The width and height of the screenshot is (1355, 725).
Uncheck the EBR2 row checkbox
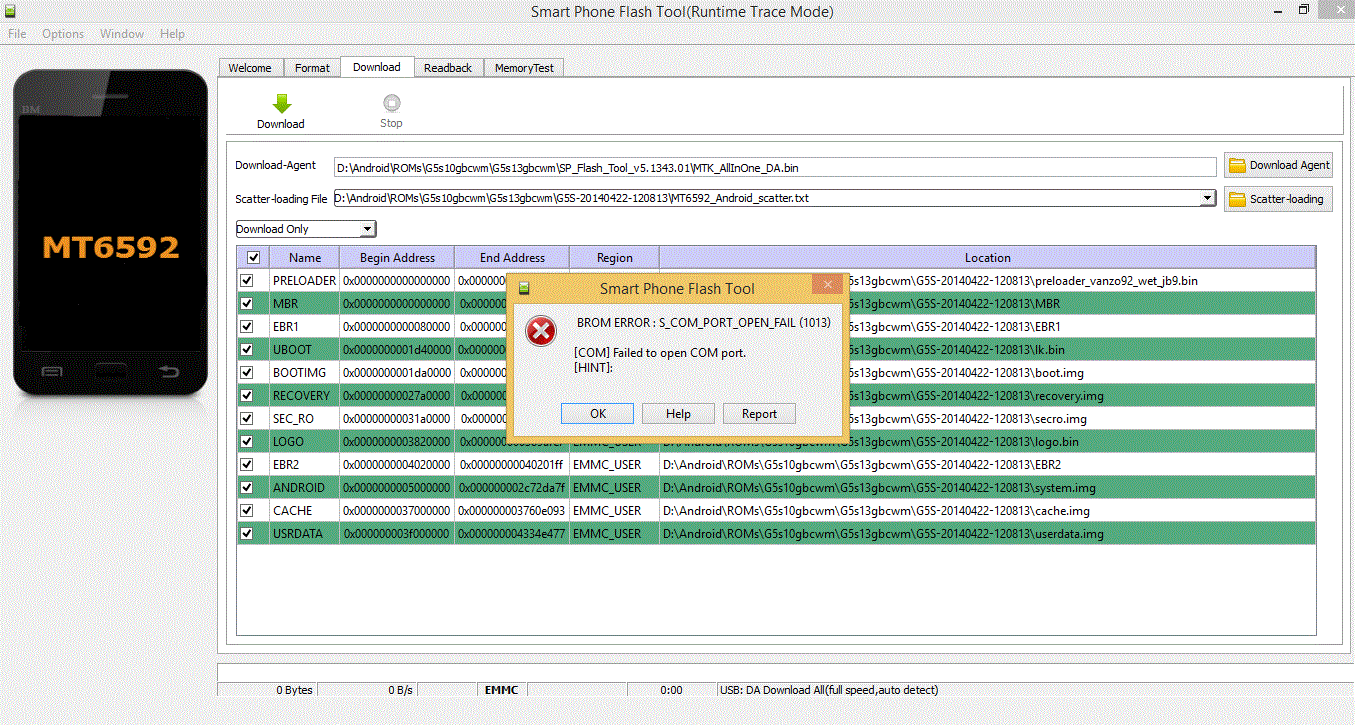[x=247, y=465]
